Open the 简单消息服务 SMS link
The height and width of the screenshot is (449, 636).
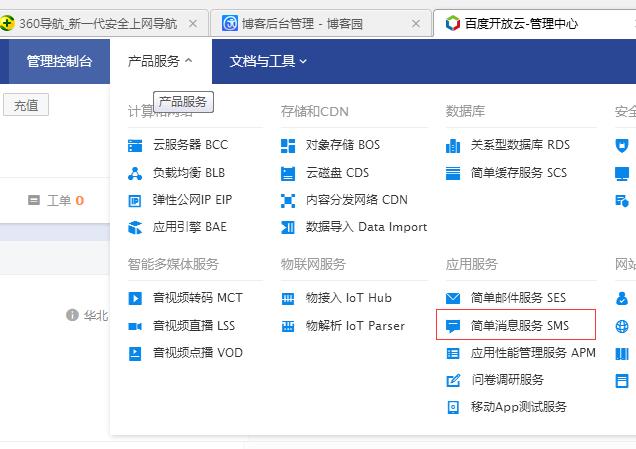click(520, 326)
